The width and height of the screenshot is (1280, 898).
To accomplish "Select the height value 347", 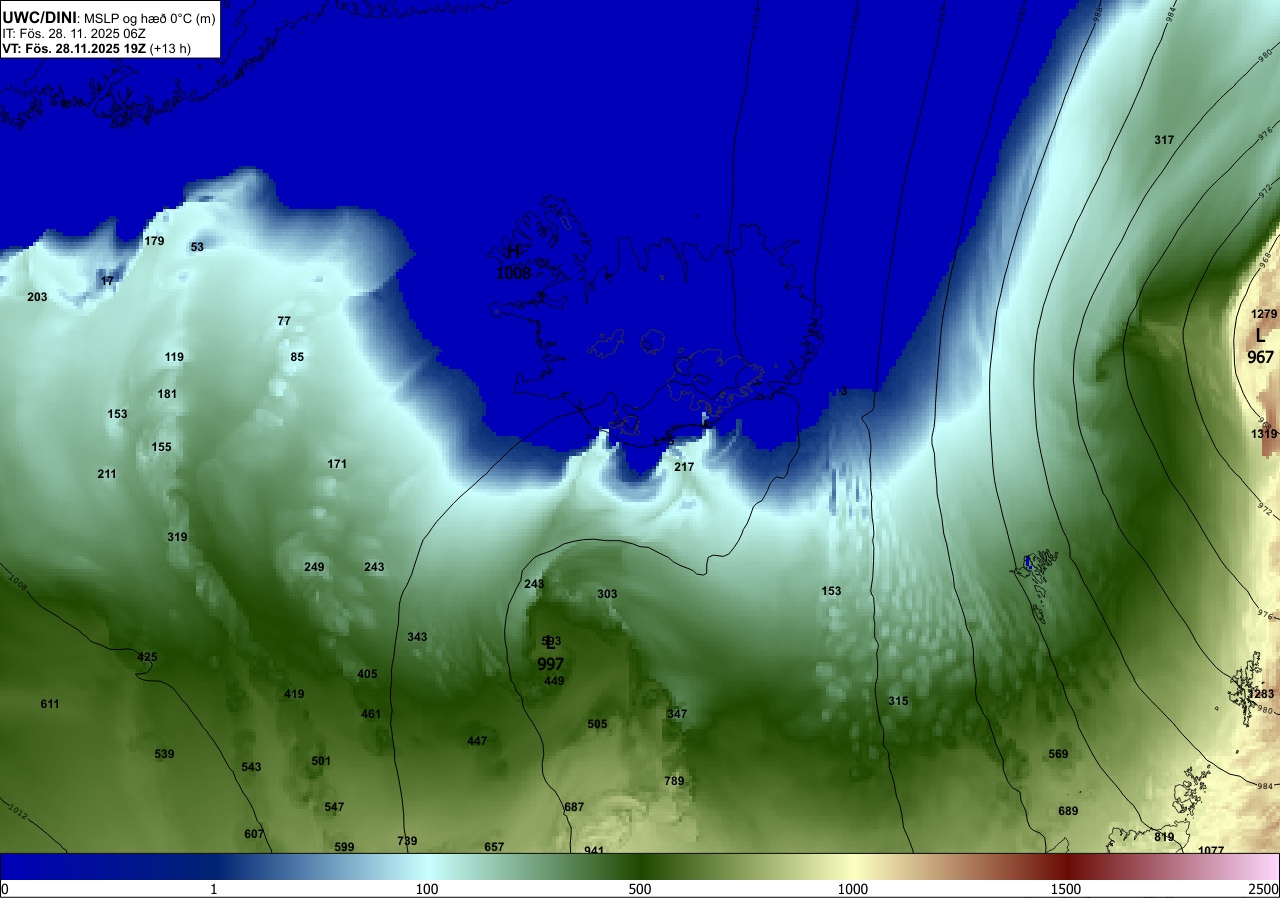I will pyautogui.click(x=677, y=714).
